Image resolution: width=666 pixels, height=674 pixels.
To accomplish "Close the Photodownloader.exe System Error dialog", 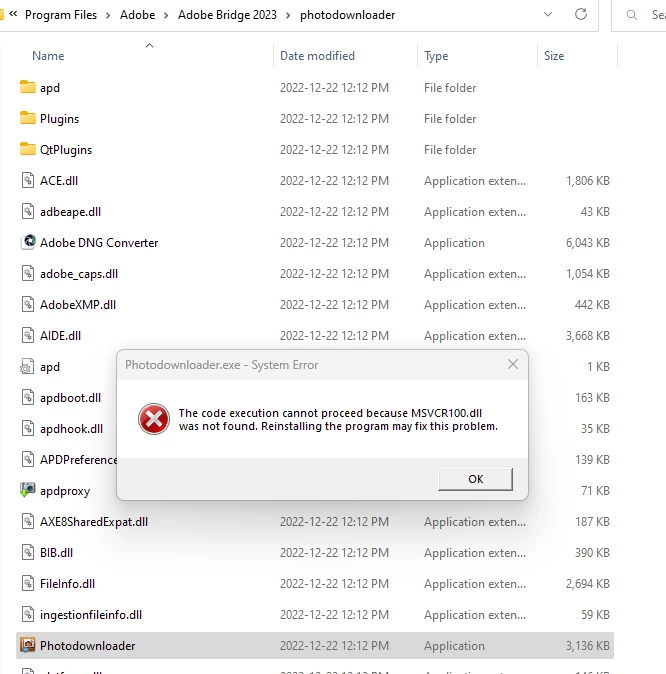I will 513,365.
